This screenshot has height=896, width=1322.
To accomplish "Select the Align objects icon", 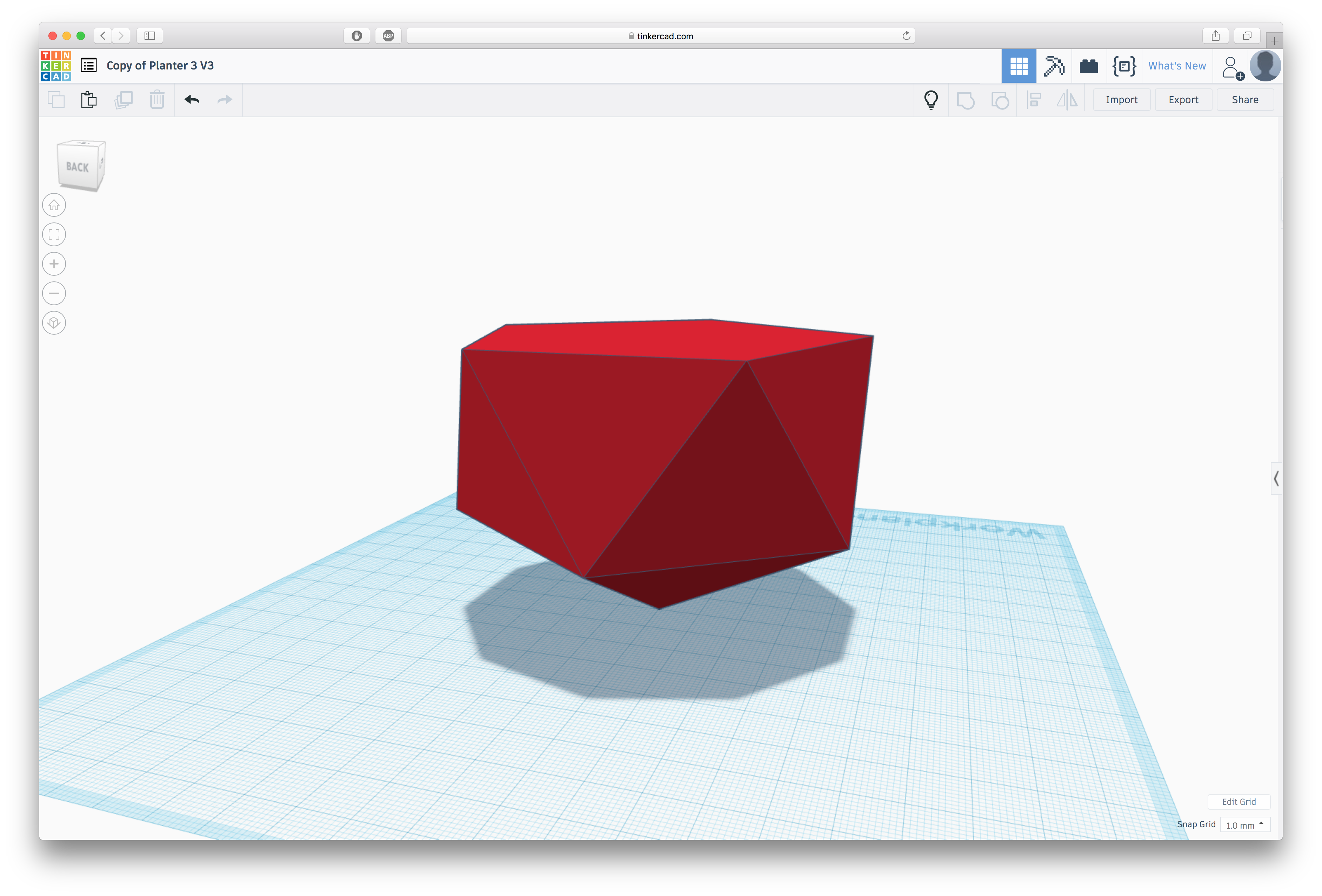I will tap(1034, 99).
